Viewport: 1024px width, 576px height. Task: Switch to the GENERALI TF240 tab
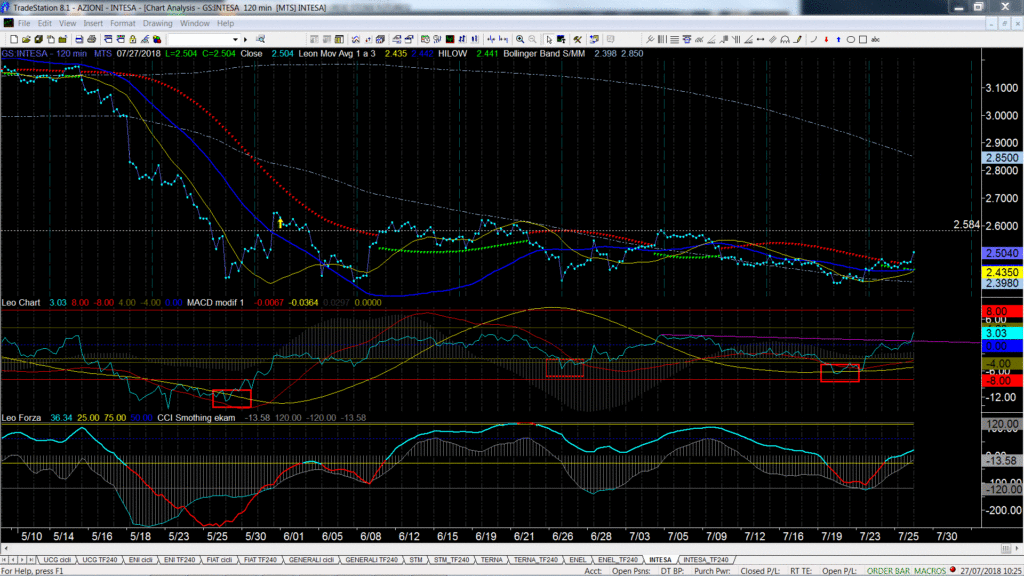tap(371, 560)
